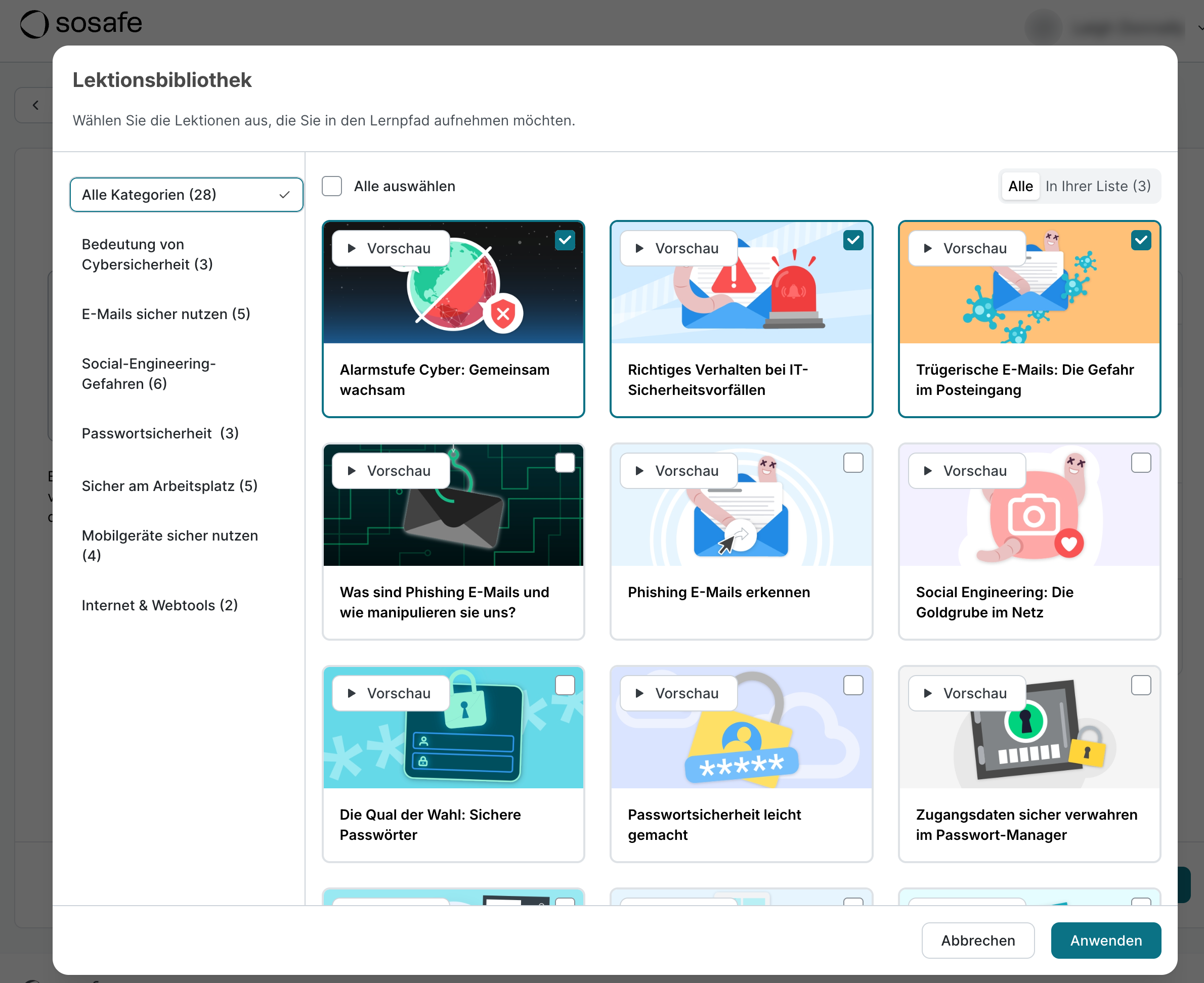Play preview of "Phishing E-Mails erkennen"

(x=678, y=470)
